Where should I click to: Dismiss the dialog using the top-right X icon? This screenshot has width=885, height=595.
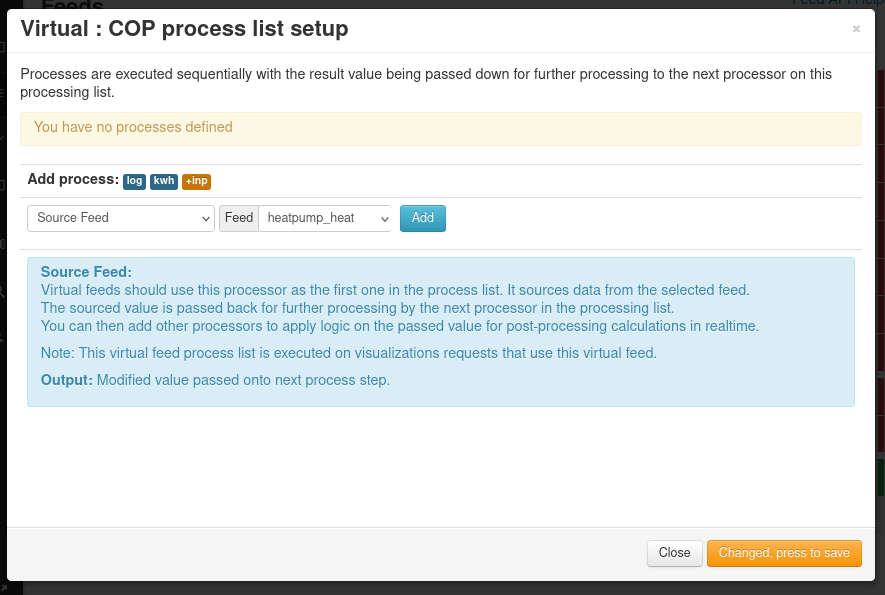(x=856, y=29)
